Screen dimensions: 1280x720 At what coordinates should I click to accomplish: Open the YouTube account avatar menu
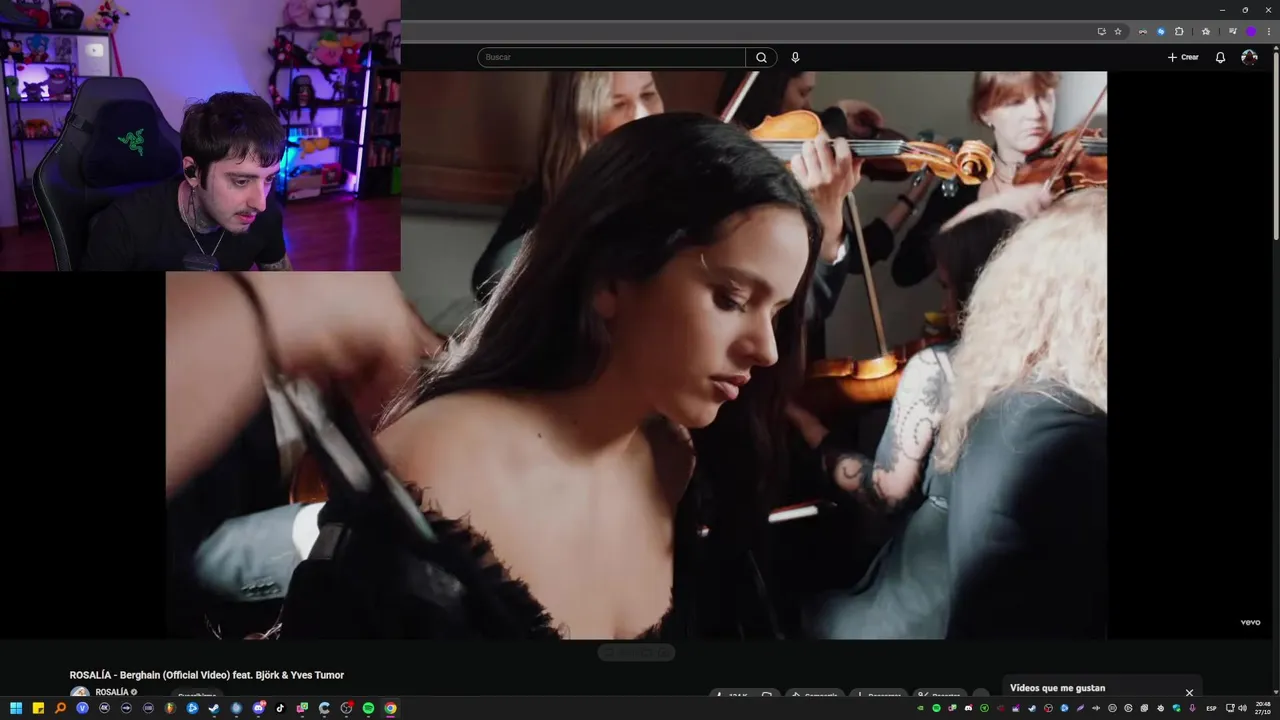coord(1249,57)
